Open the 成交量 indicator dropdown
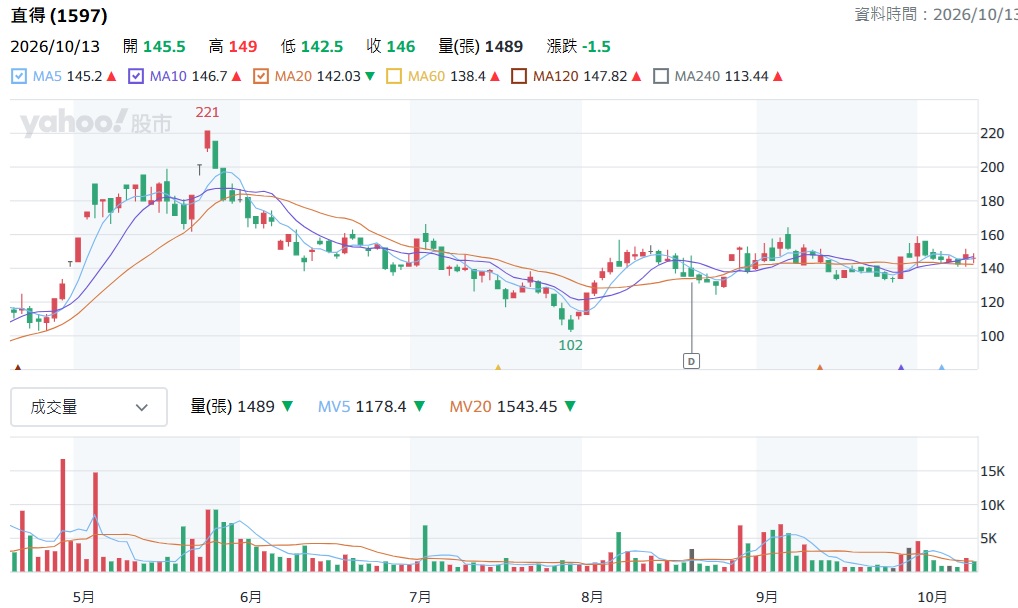Image resolution: width=1018 pixels, height=608 pixels. click(x=89, y=407)
